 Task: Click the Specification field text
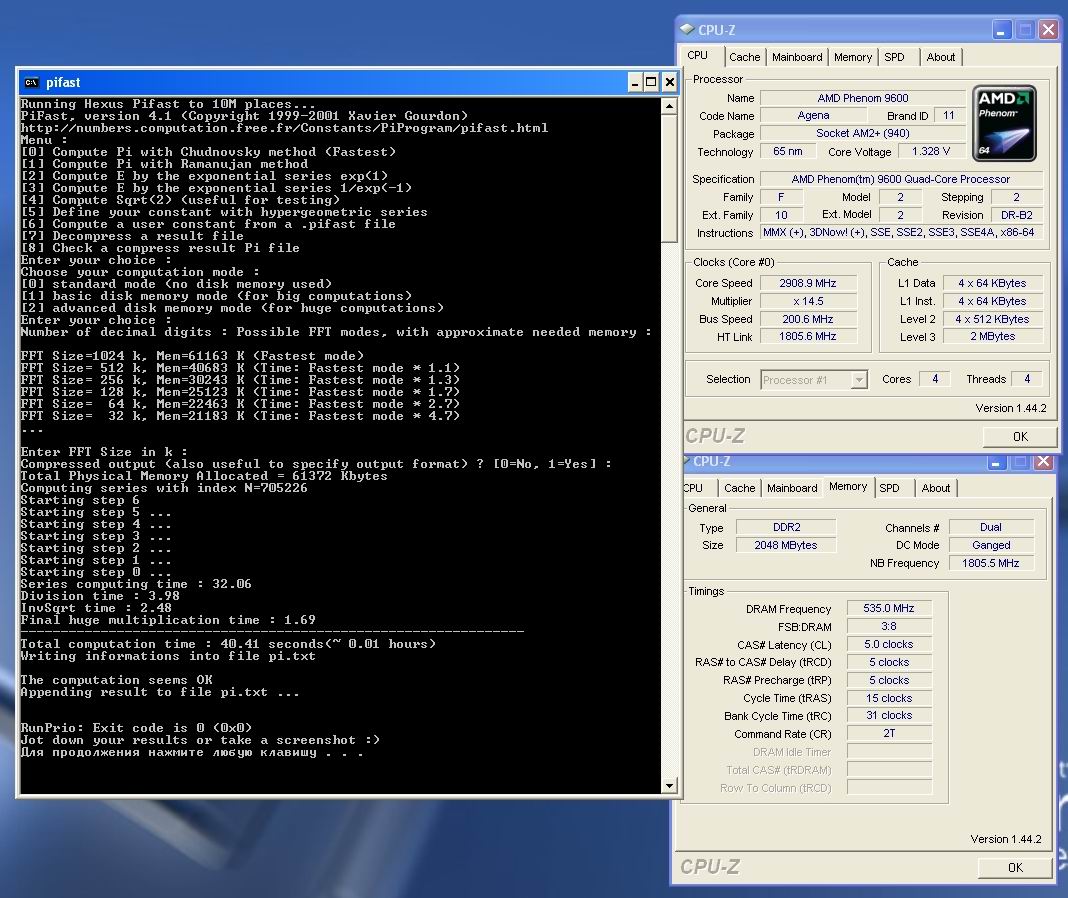click(900, 179)
